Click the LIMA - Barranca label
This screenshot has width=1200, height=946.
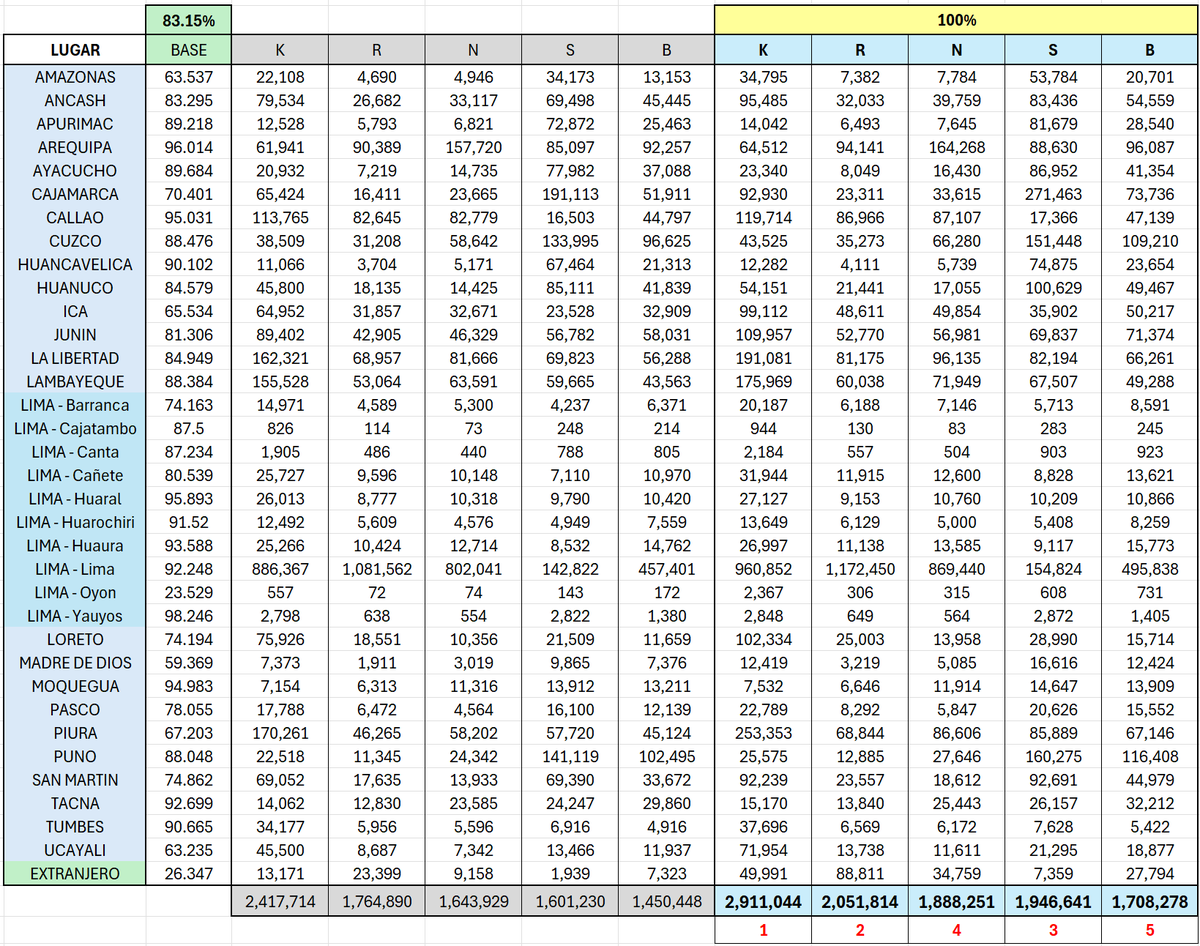(x=75, y=405)
